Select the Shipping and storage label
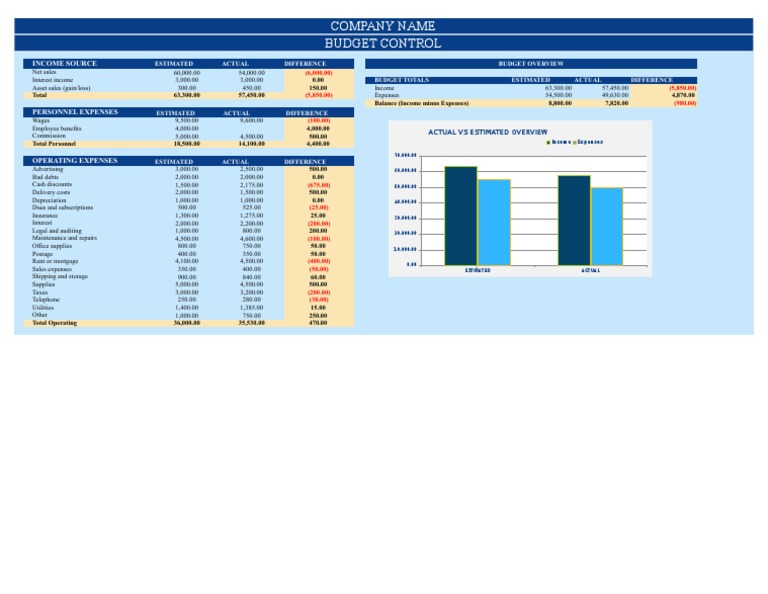This screenshot has width=768, height=594. [60, 276]
